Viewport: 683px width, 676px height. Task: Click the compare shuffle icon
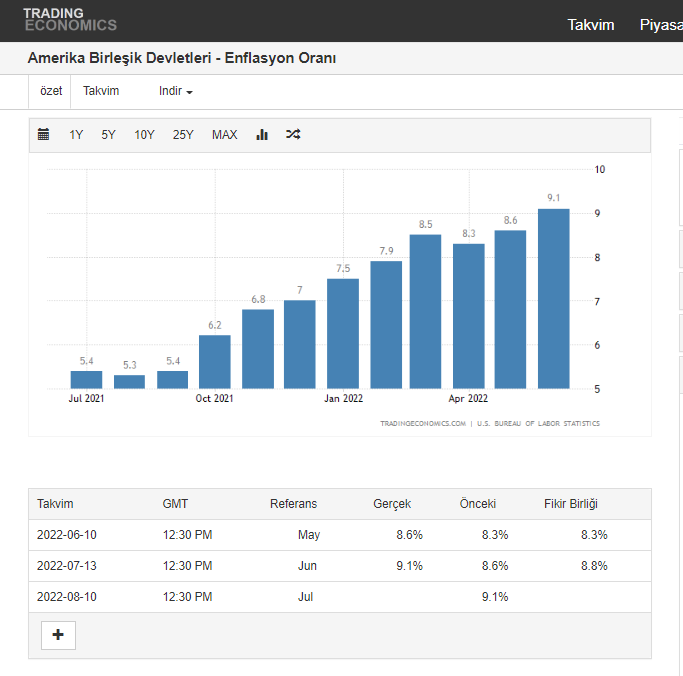(x=292, y=135)
